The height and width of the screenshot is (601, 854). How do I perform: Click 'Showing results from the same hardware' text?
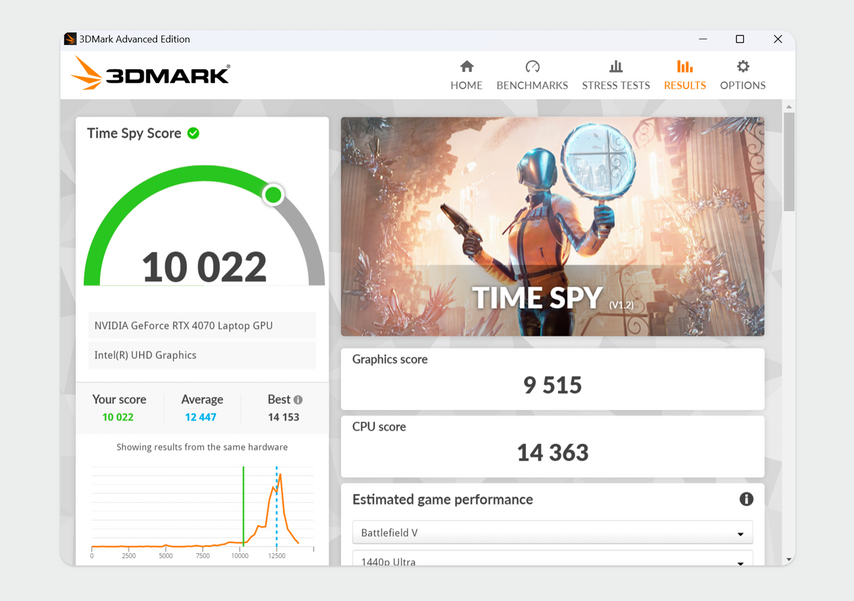coord(202,447)
